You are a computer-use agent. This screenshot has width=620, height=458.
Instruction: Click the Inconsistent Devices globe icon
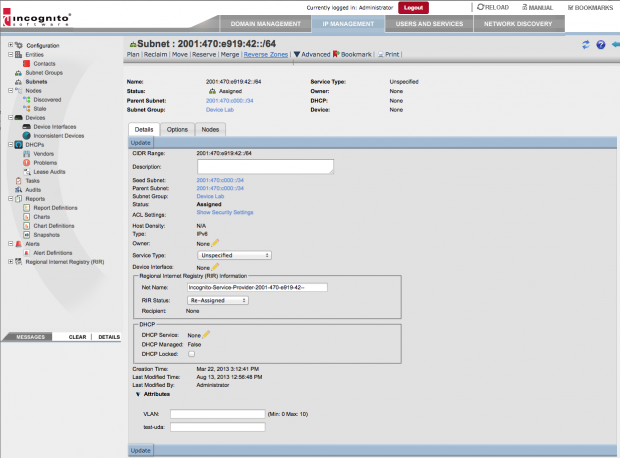coord(26,136)
